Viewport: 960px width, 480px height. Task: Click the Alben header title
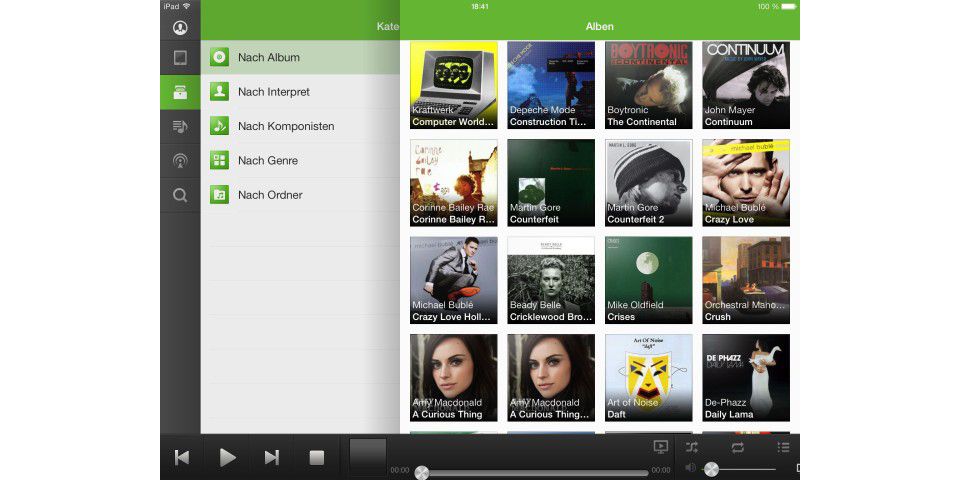[x=599, y=26]
